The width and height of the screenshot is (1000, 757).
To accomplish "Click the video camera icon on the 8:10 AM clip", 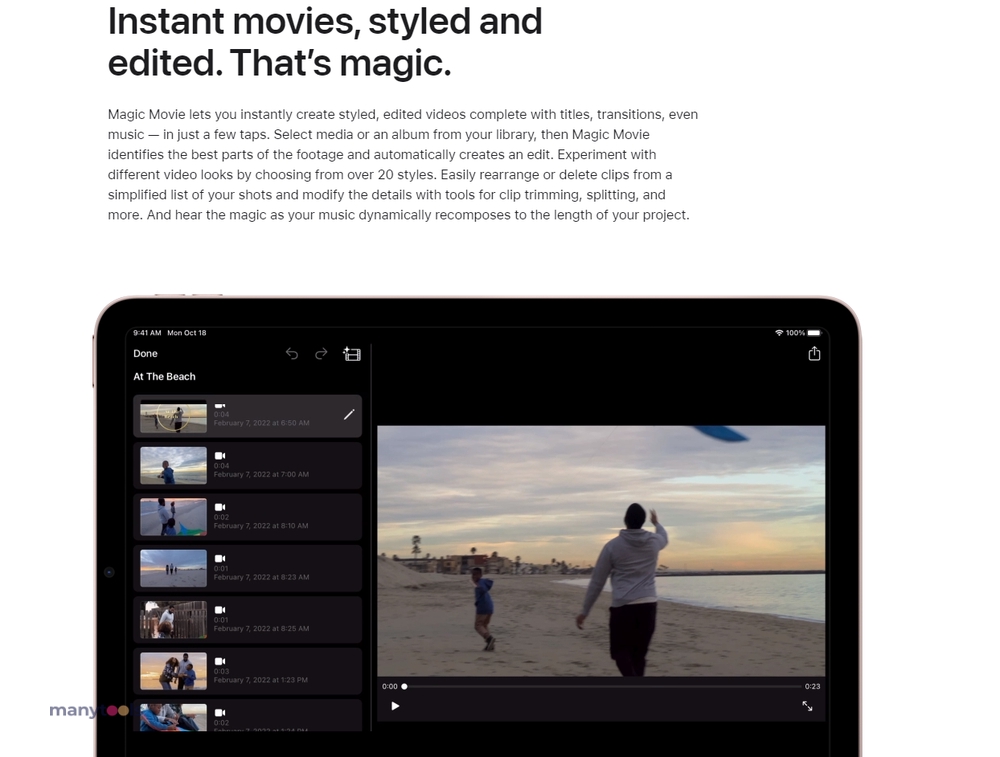I will click(x=220, y=507).
